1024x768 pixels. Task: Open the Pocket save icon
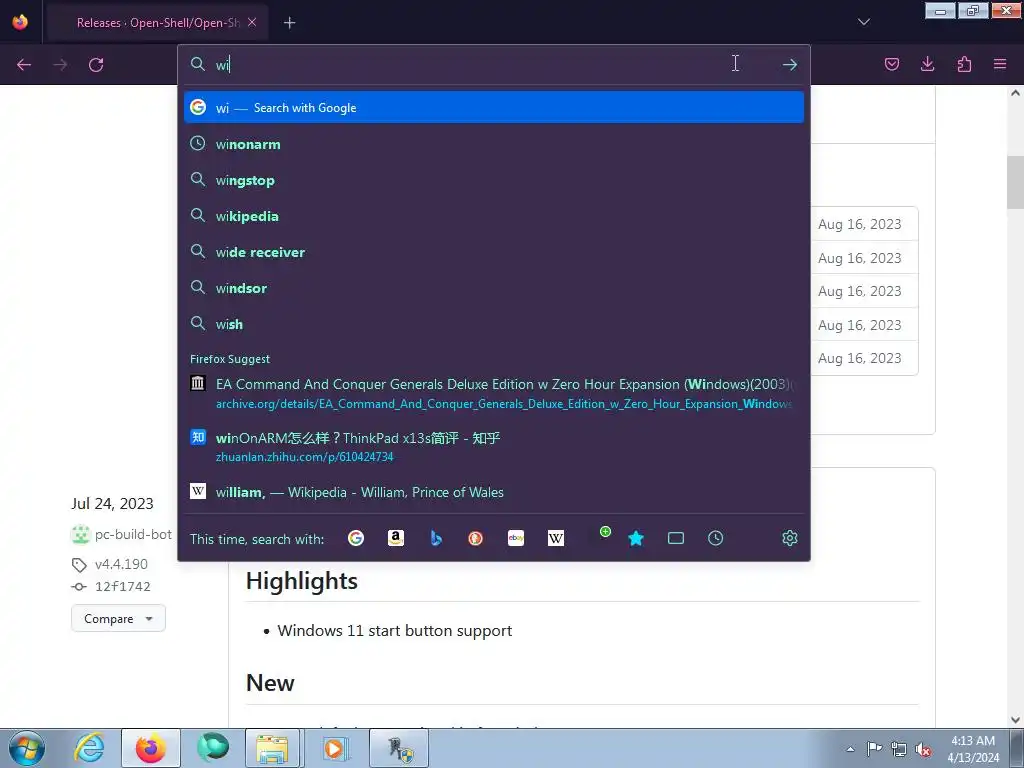891,64
